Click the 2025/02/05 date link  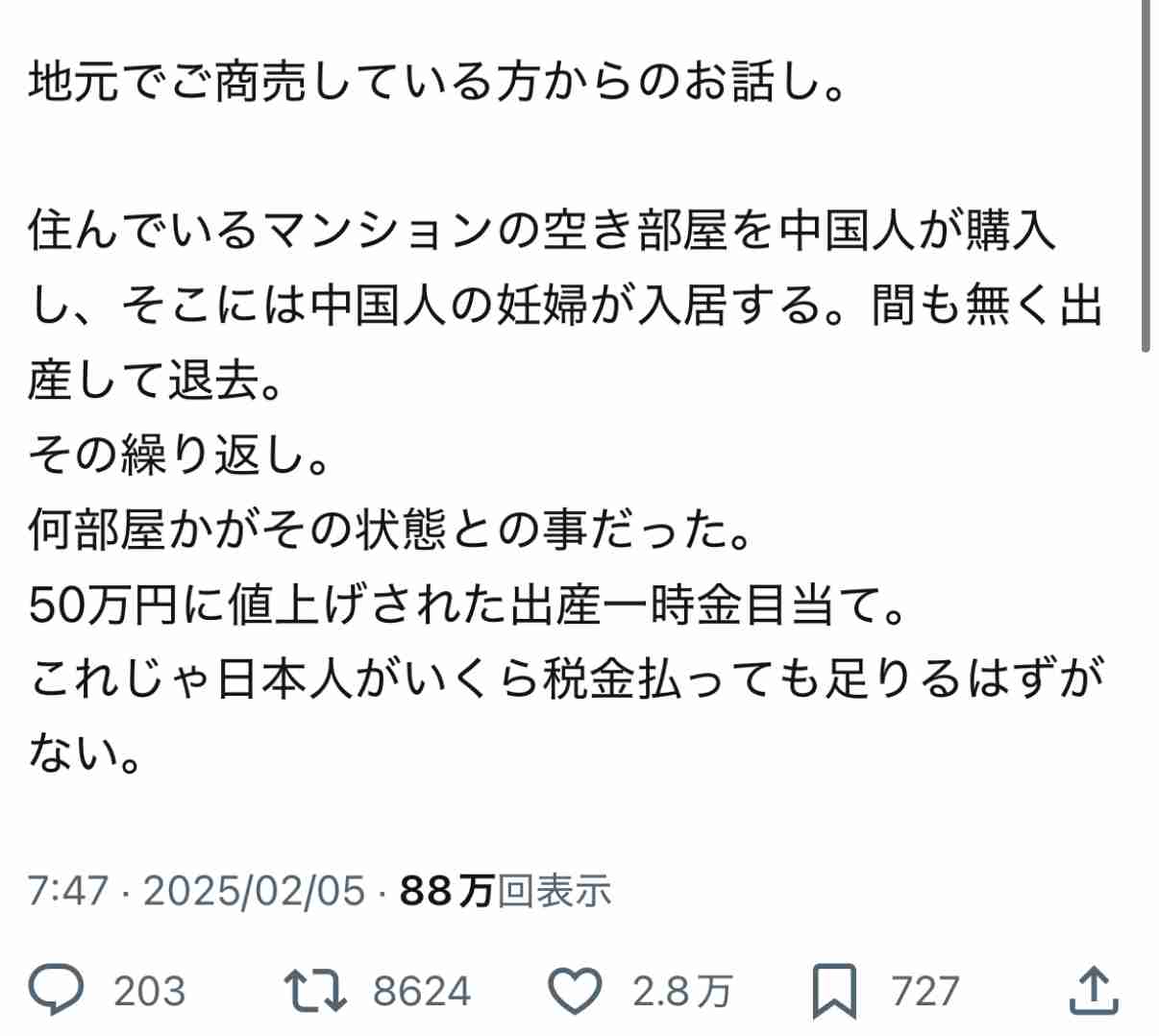click(255, 891)
